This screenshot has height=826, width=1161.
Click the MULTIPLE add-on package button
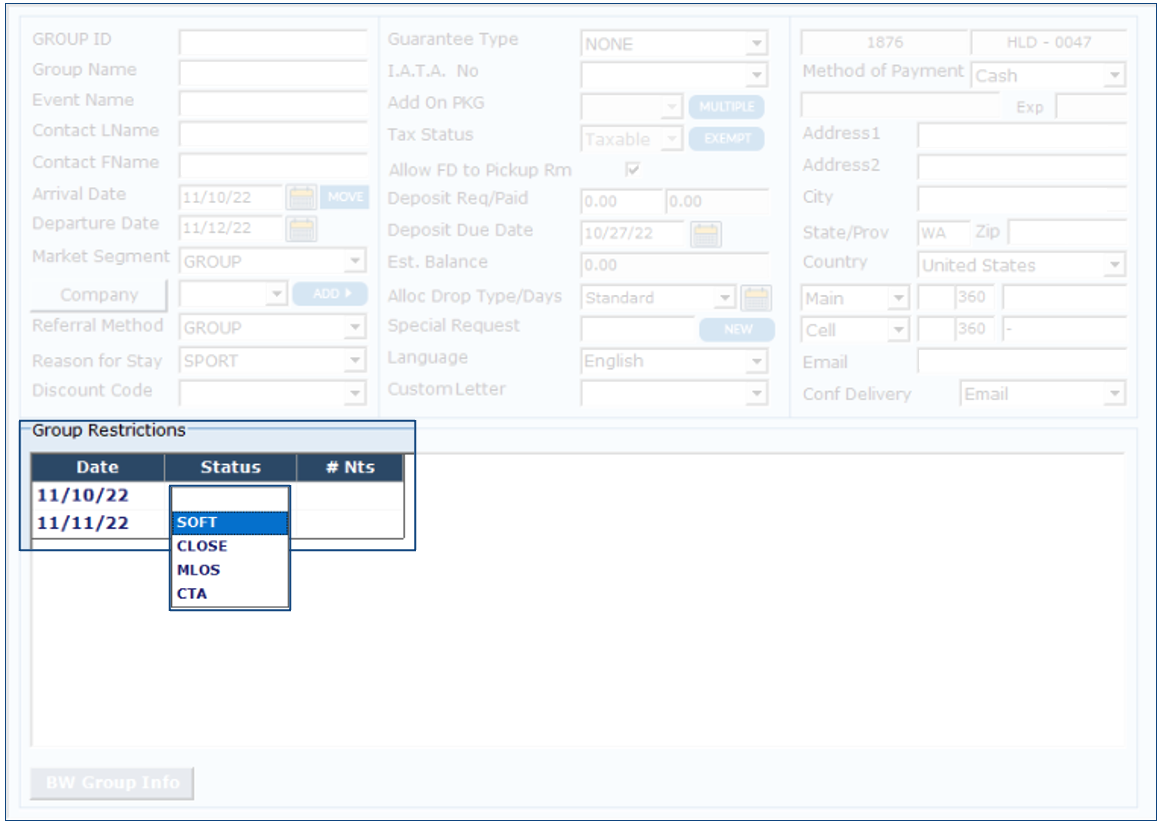coord(727,107)
